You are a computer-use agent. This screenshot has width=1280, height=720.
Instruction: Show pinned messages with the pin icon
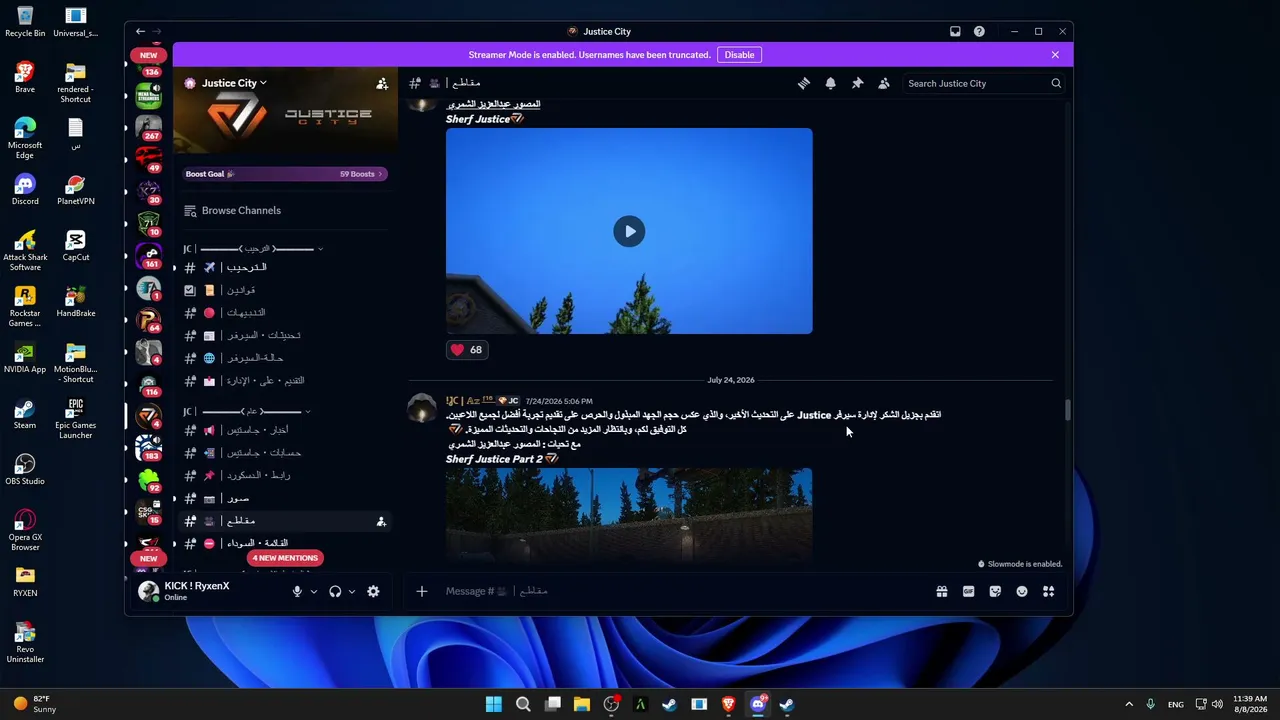pyautogui.click(x=857, y=84)
